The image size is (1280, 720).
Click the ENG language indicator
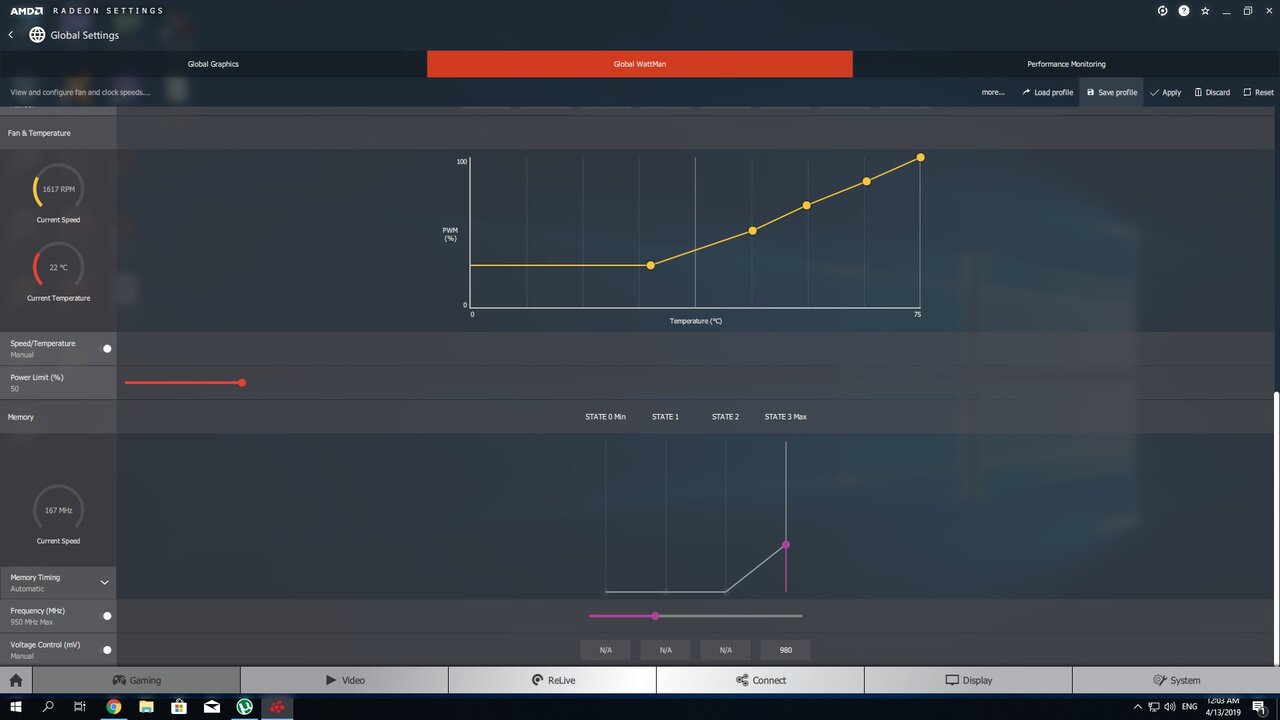1190,707
